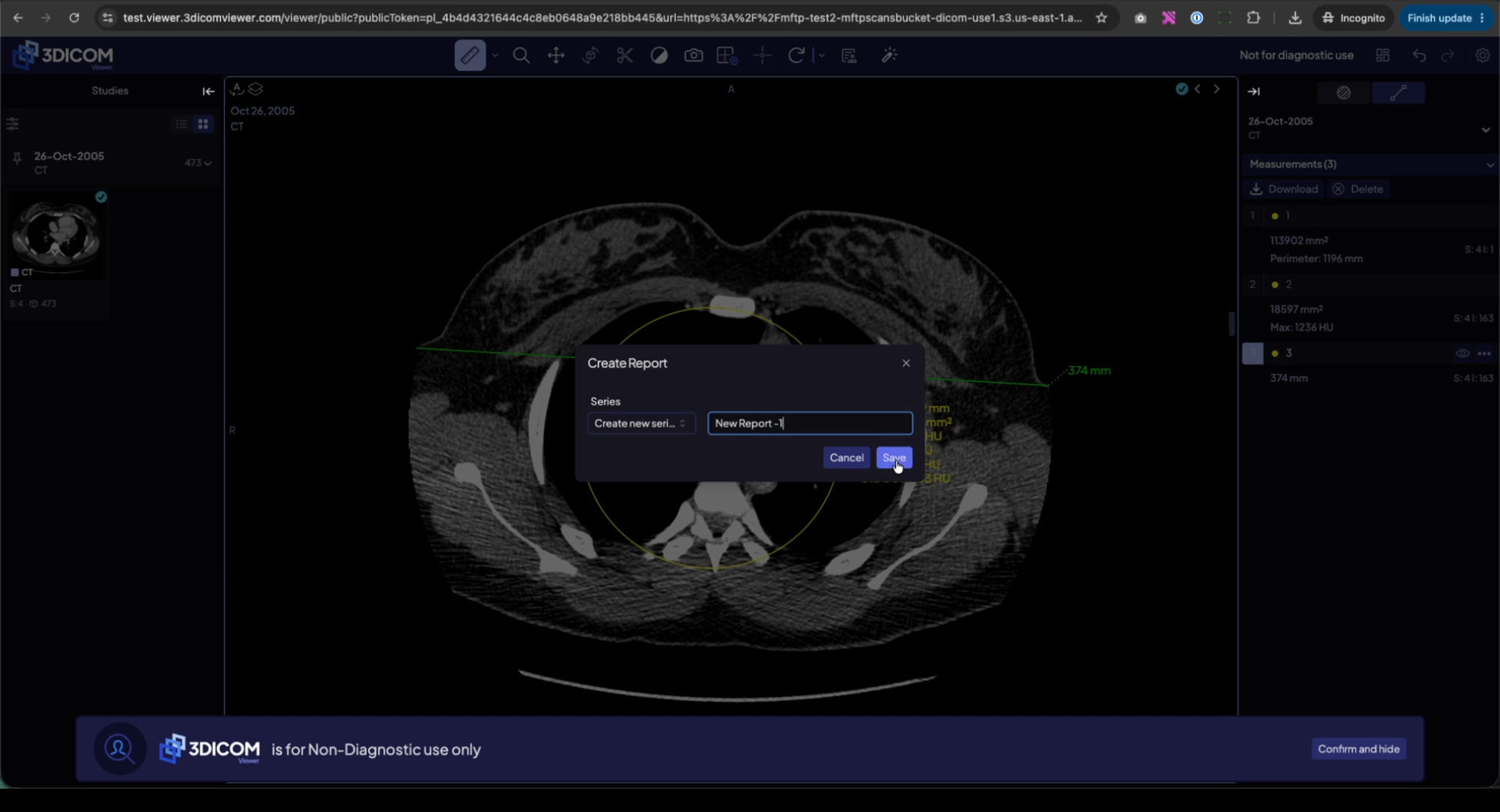The image size is (1500, 812).
Task: Toggle the viewport checkmark indicator
Action: (1182, 89)
